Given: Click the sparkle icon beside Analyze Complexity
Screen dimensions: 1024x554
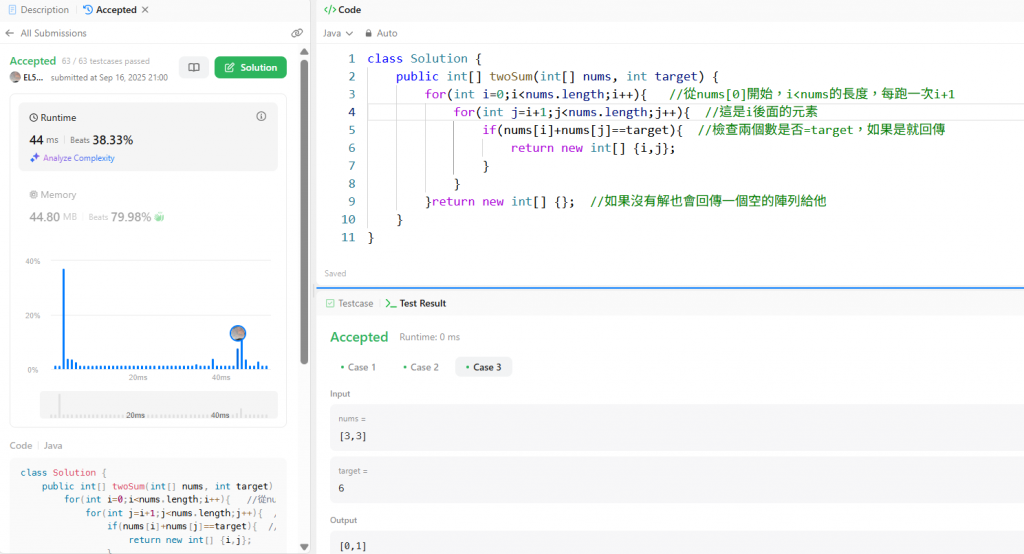Looking at the screenshot, I should (35, 158).
